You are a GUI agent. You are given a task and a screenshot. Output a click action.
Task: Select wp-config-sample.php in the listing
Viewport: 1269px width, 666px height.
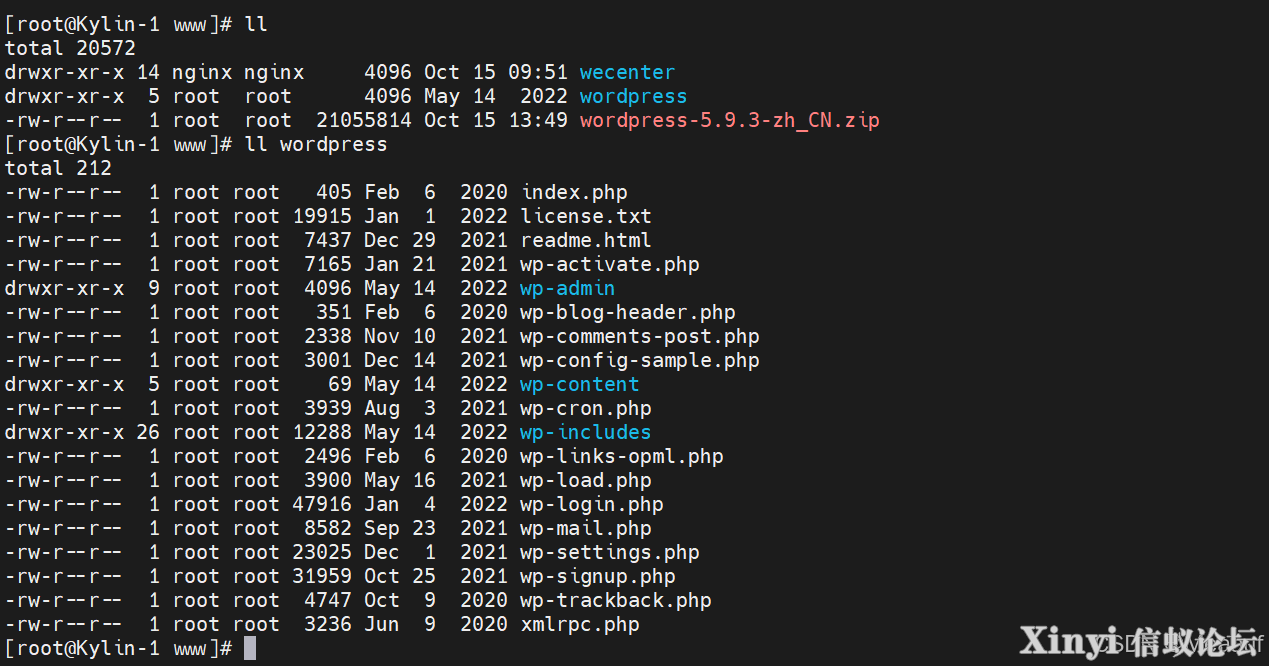click(x=639, y=361)
